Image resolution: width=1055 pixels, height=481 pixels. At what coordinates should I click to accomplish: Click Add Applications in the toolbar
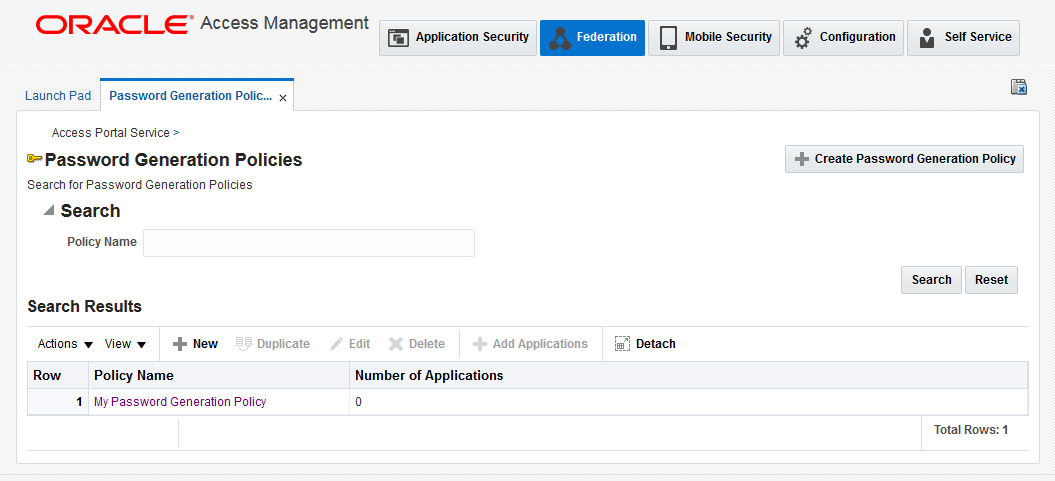point(530,344)
